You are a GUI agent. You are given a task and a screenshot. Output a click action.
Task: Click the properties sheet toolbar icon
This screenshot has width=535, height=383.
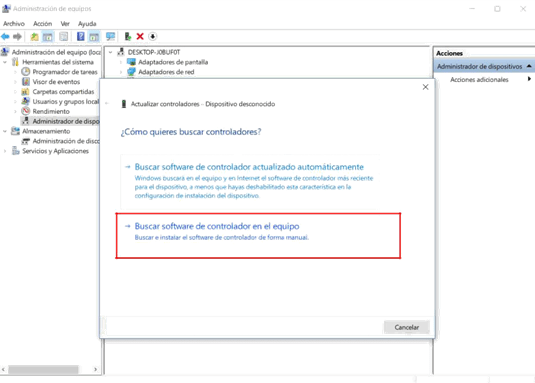64,36
